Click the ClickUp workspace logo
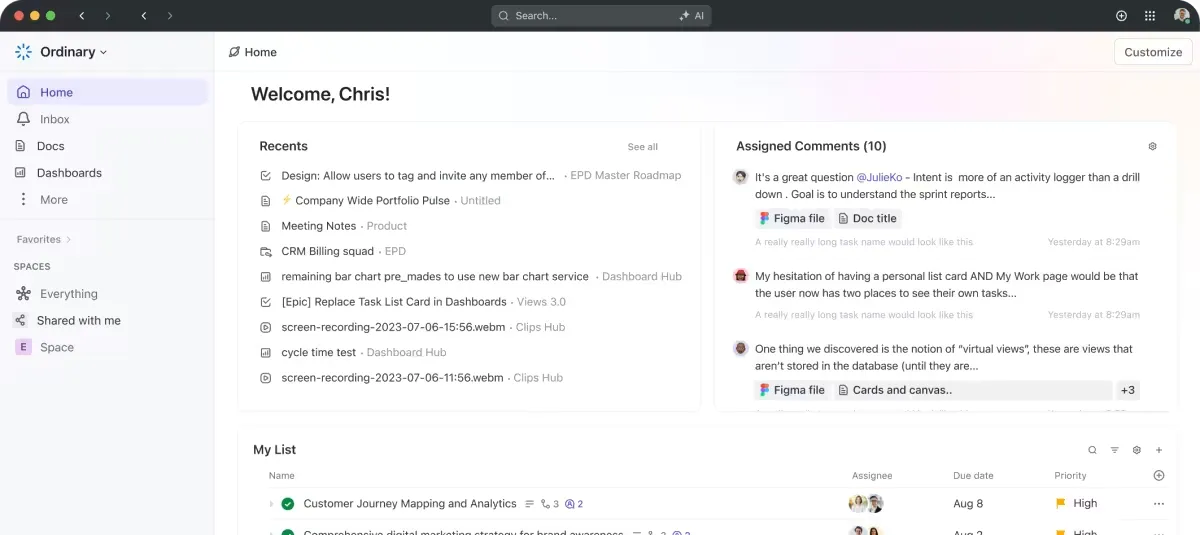 pyautogui.click(x=24, y=52)
